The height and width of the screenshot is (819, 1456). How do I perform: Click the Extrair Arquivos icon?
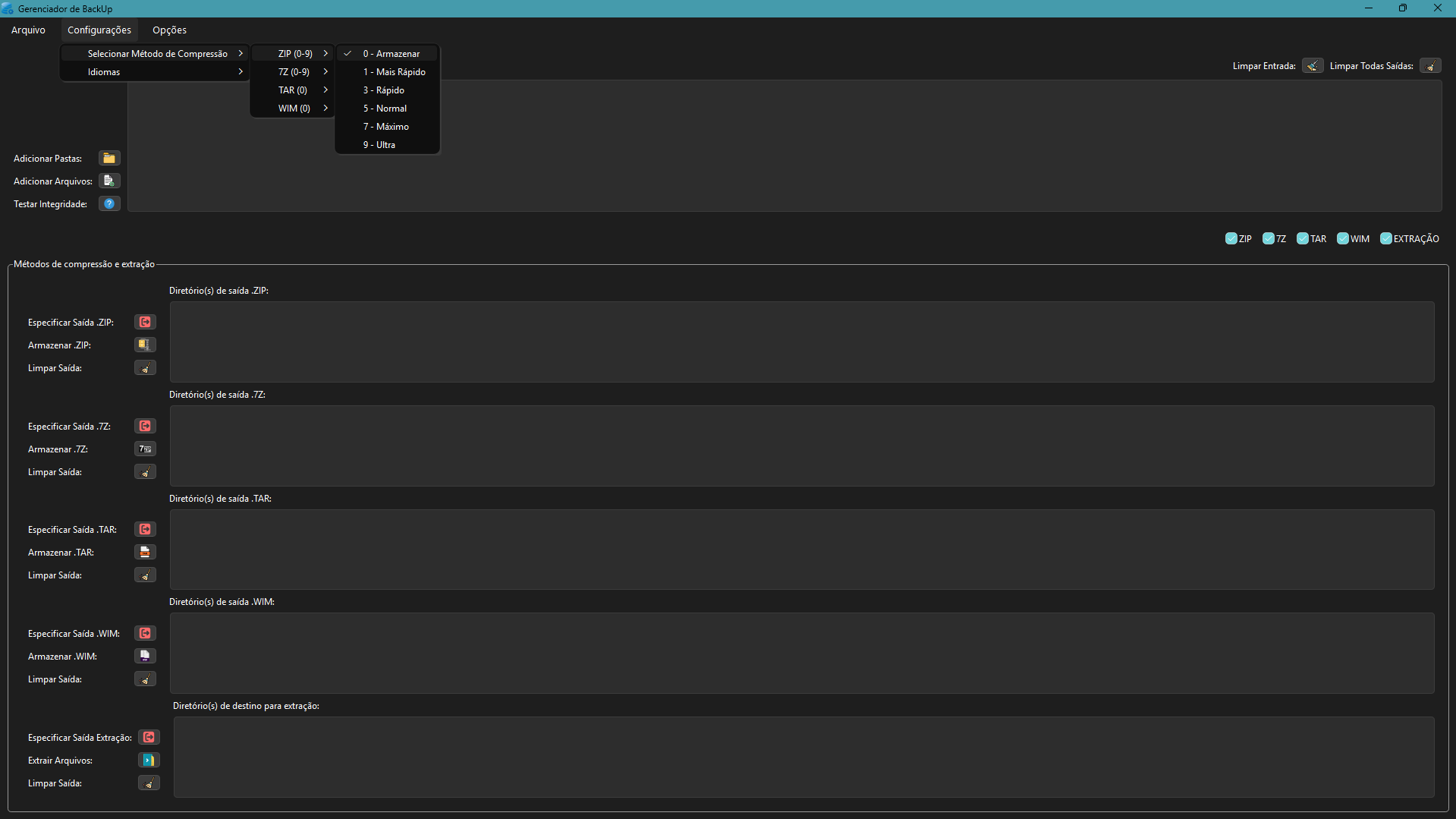pos(149,760)
